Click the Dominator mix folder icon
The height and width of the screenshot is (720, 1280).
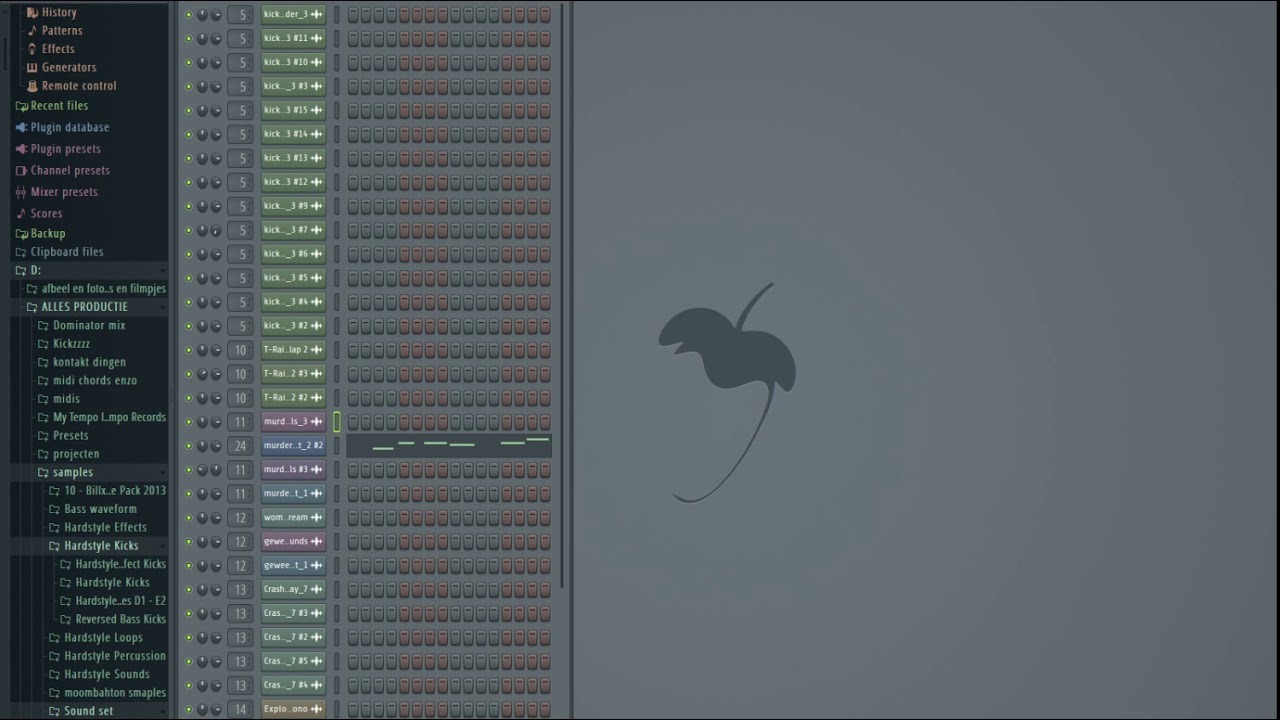[43, 326]
